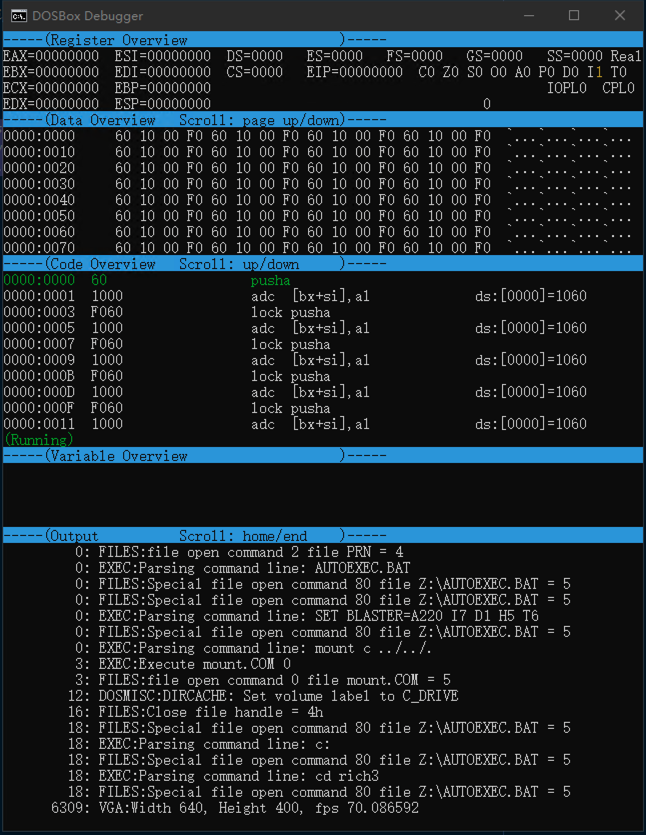Click the 'Execute mount.COM 0' log line
Screen dimensions: 646x835
tap(183, 664)
